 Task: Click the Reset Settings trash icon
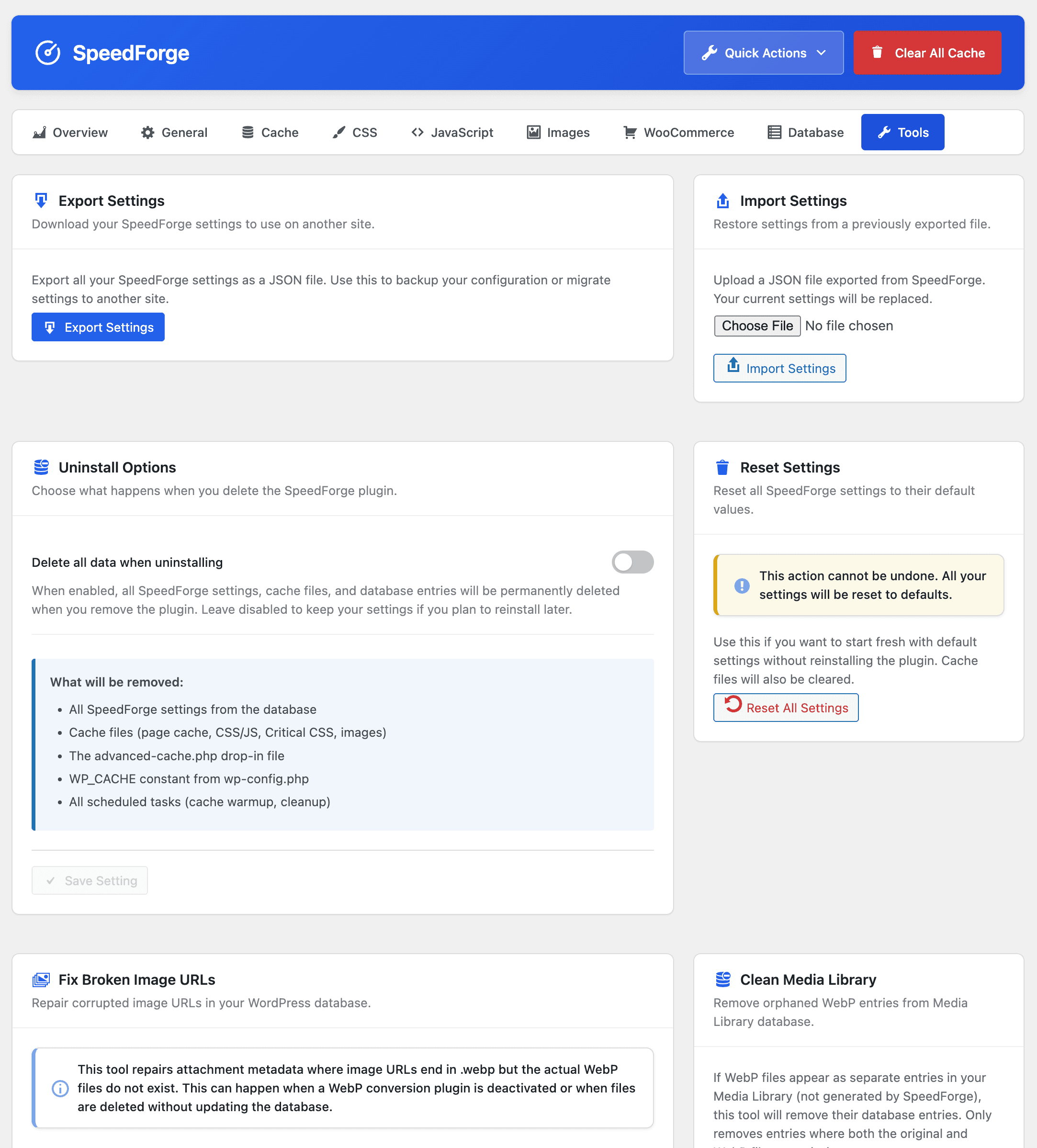pos(722,467)
